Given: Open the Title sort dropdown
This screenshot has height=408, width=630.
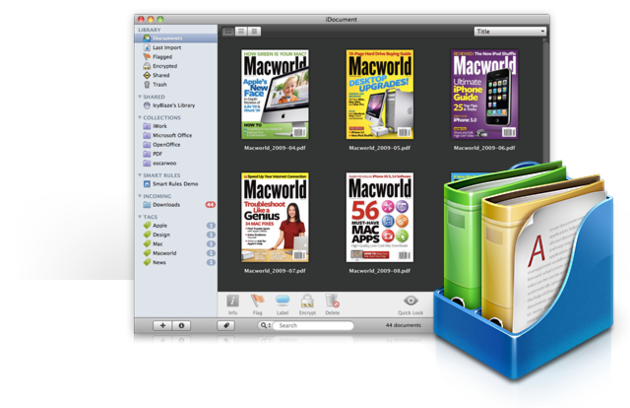Looking at the screenshot, I should click(510, 31).
